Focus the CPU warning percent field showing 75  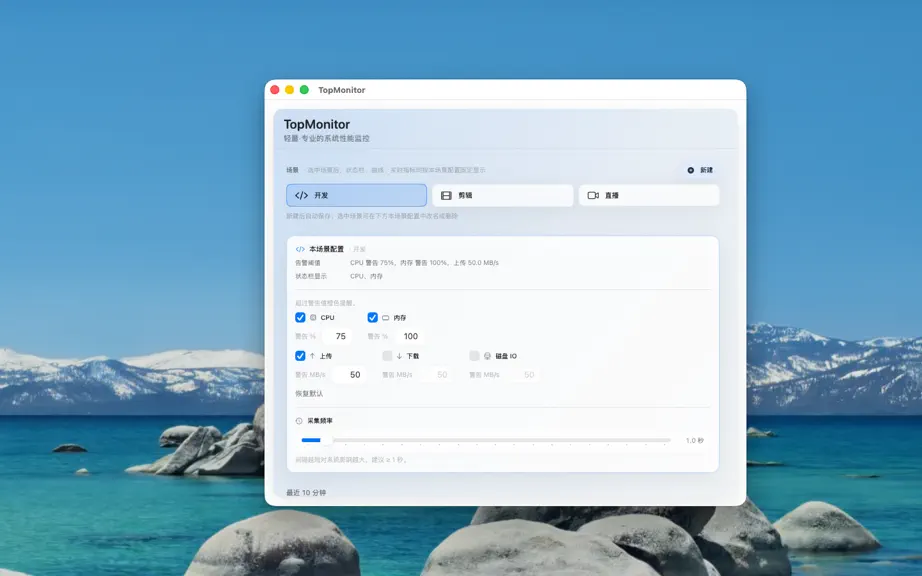click(x=336, y=336)
